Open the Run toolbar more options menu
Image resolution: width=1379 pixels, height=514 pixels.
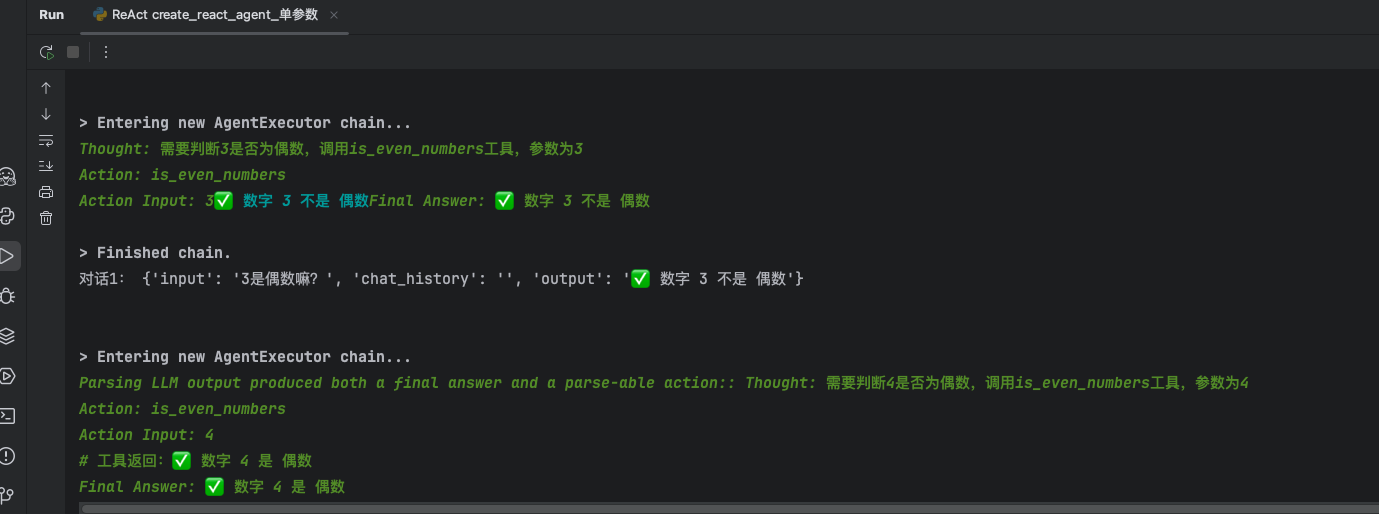pos(106,52)
